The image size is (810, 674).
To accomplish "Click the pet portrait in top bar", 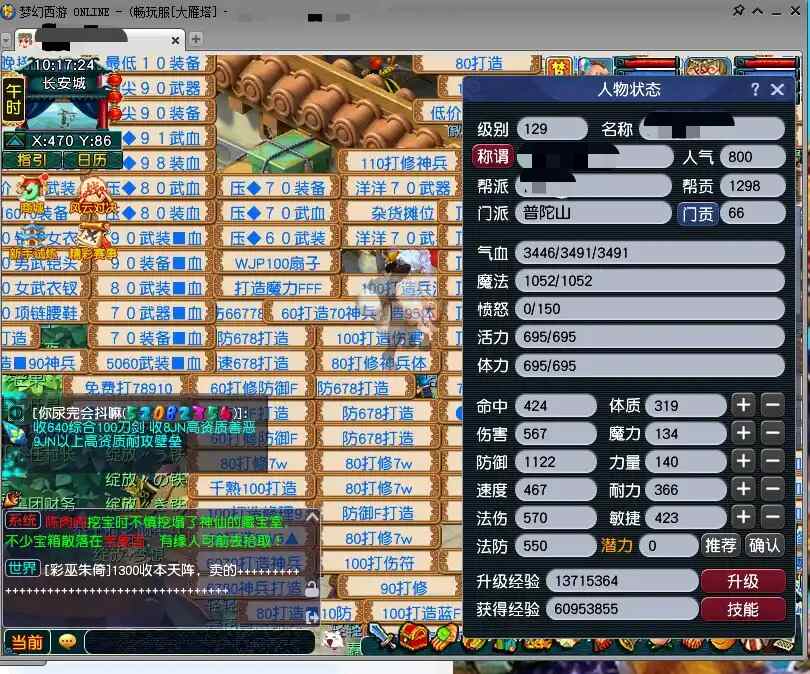I will pyautogui.click(x=707, y=67).
